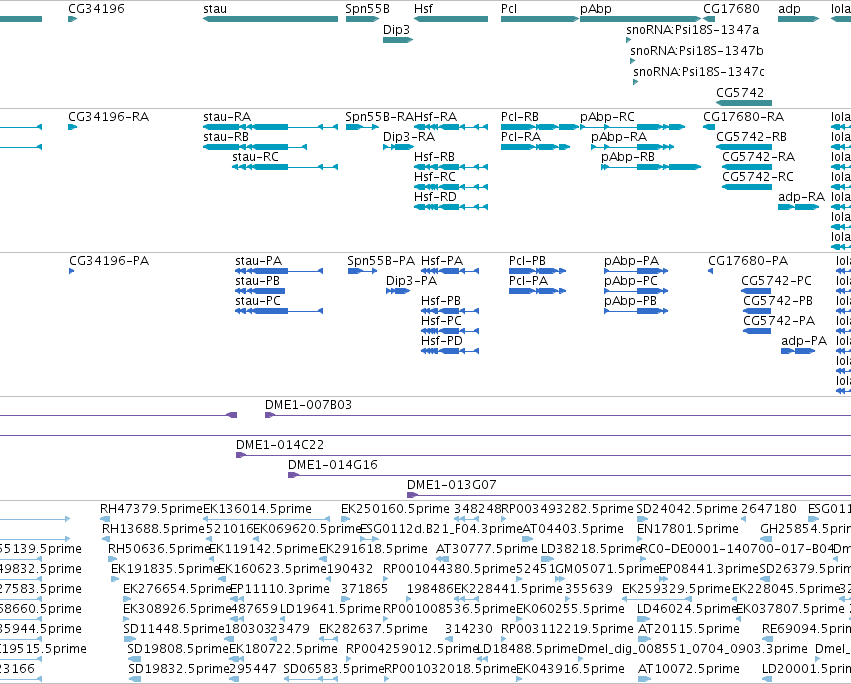Select DME1-014C22 clone feature
851x684 pixels.
click(543, 455)
